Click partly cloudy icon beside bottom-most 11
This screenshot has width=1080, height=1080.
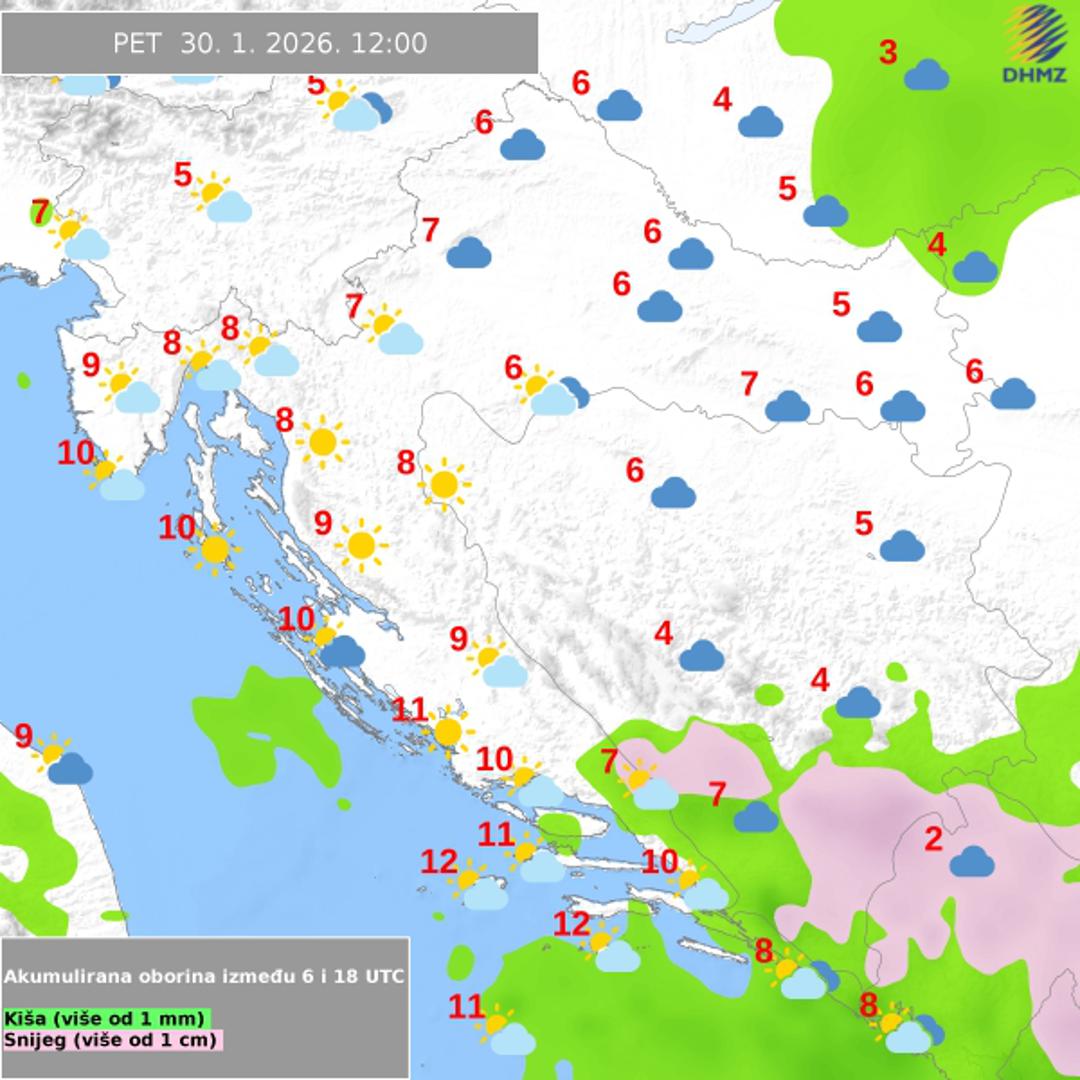[x=505, y=1032]
